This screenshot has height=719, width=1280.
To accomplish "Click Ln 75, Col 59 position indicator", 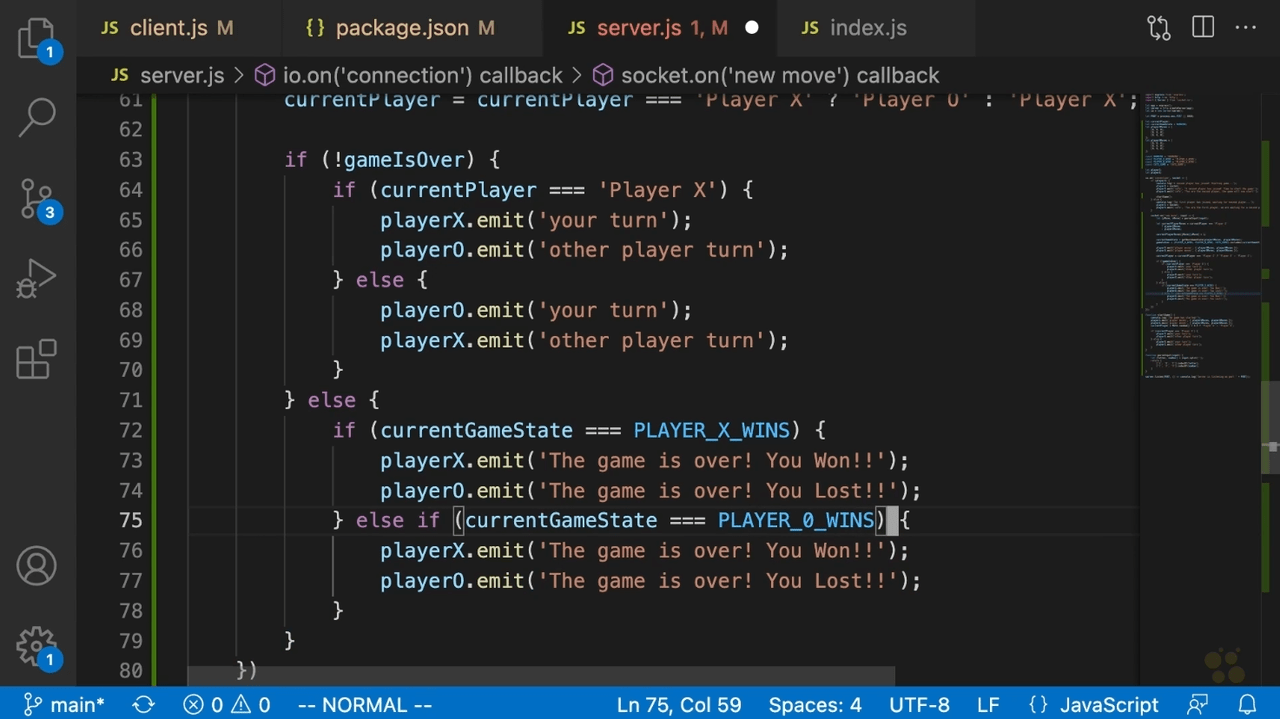I will point(679,705).
